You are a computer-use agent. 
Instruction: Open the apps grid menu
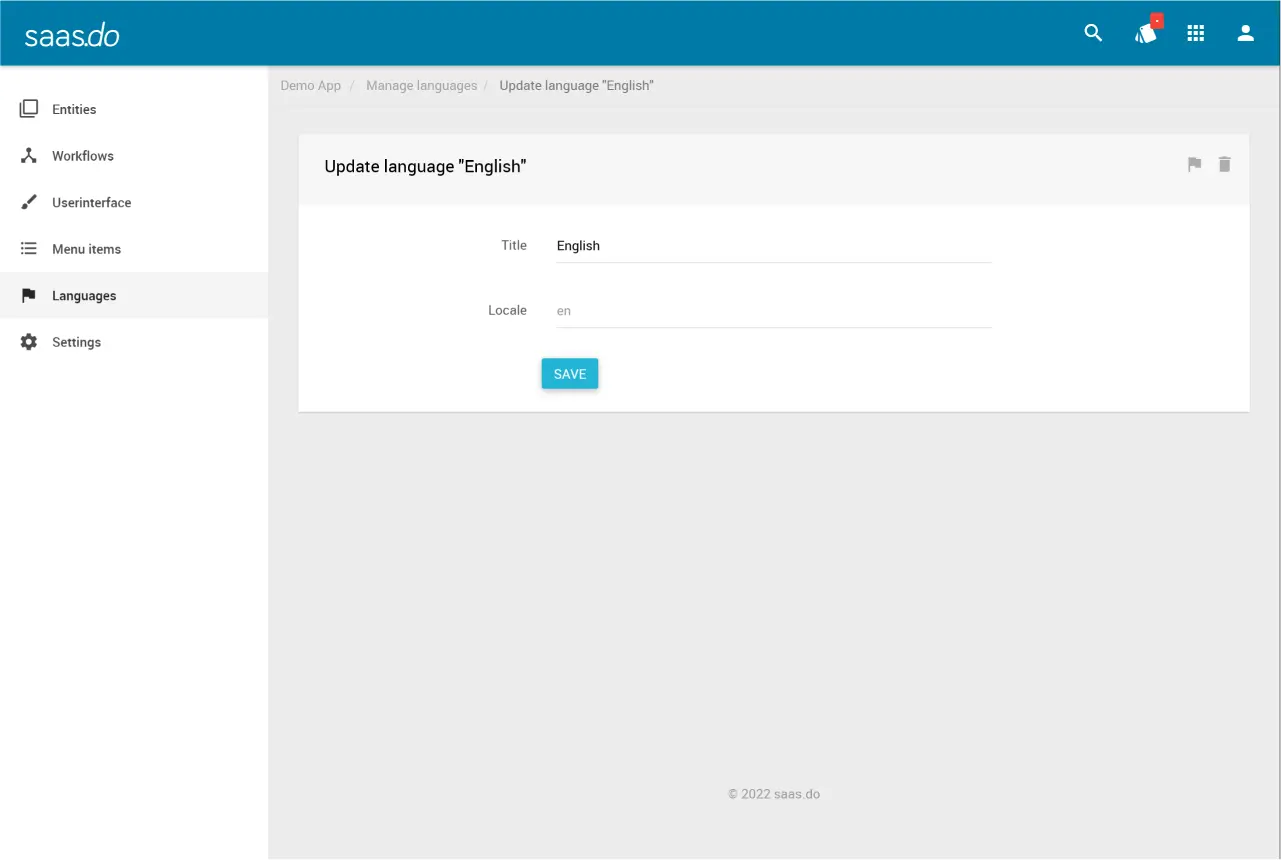[1195, 33]
